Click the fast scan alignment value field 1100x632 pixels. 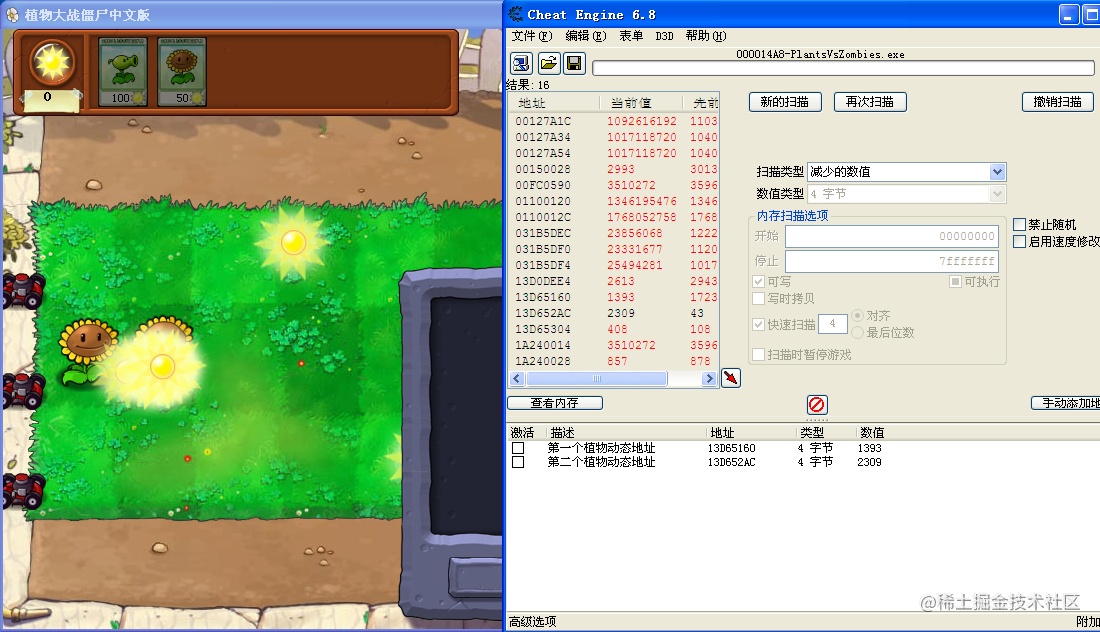tap(833, 324)
